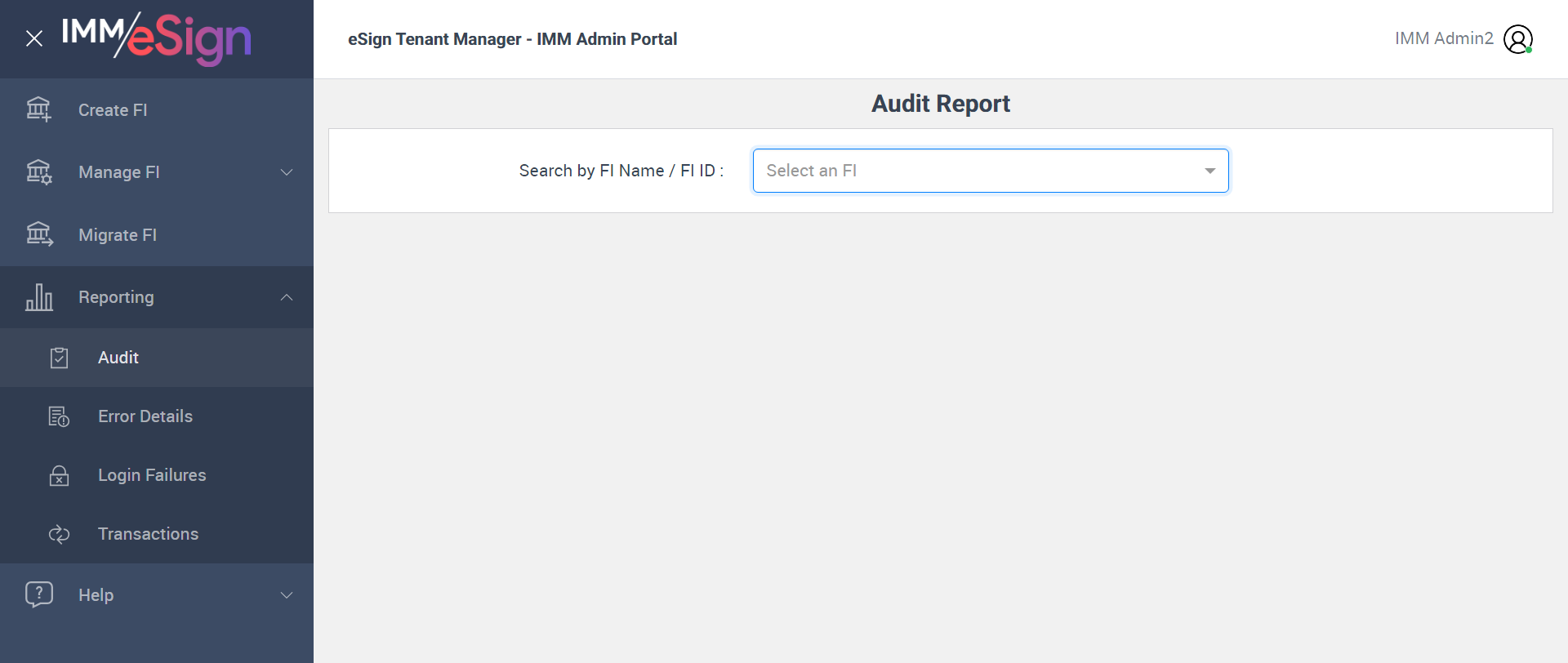Viewport: 1568px width, 663px height.
Task: Click the Error Details document icon
Action: [x=59, y=416]
